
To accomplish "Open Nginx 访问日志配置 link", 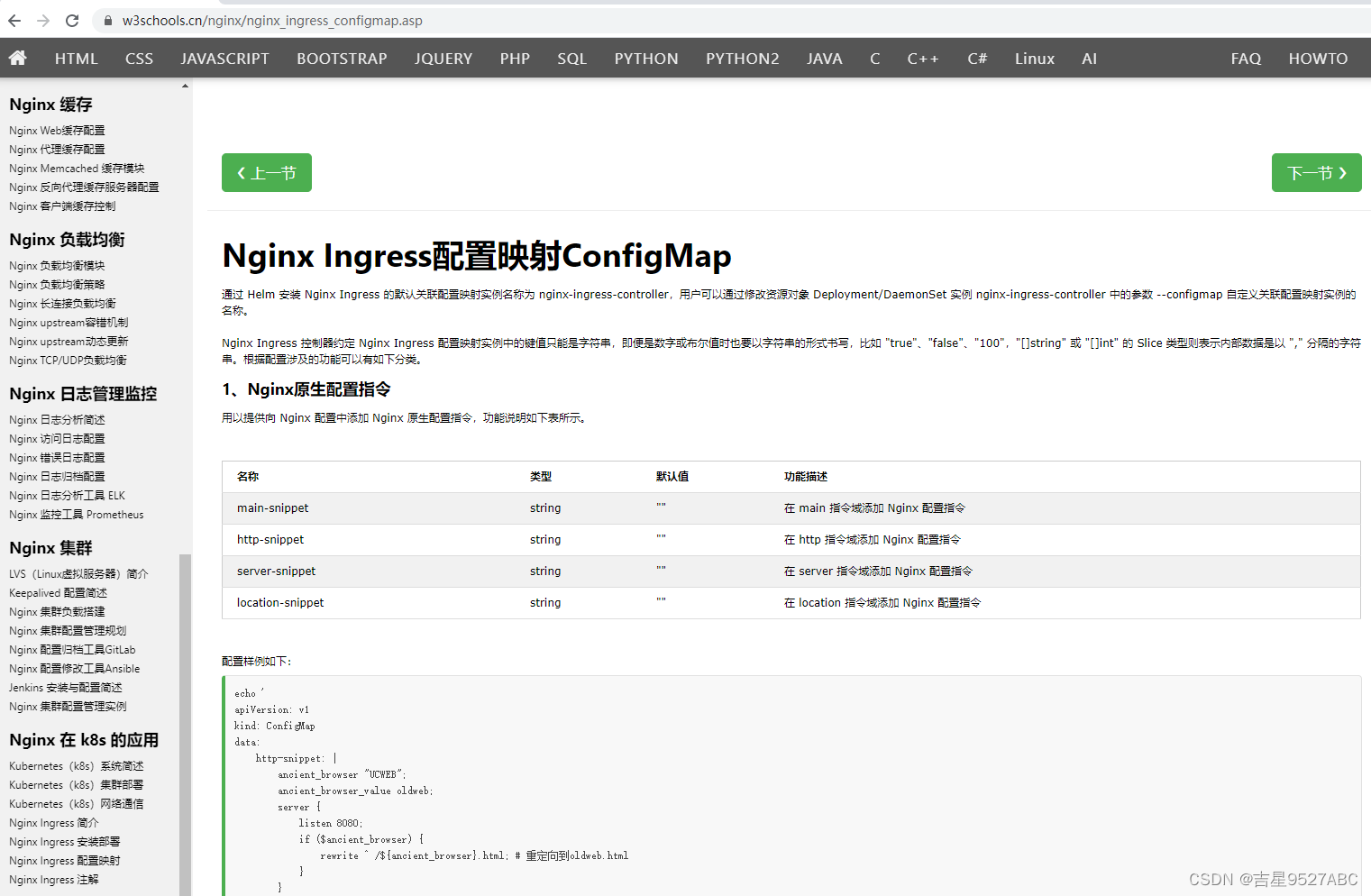I will (57, 439).
